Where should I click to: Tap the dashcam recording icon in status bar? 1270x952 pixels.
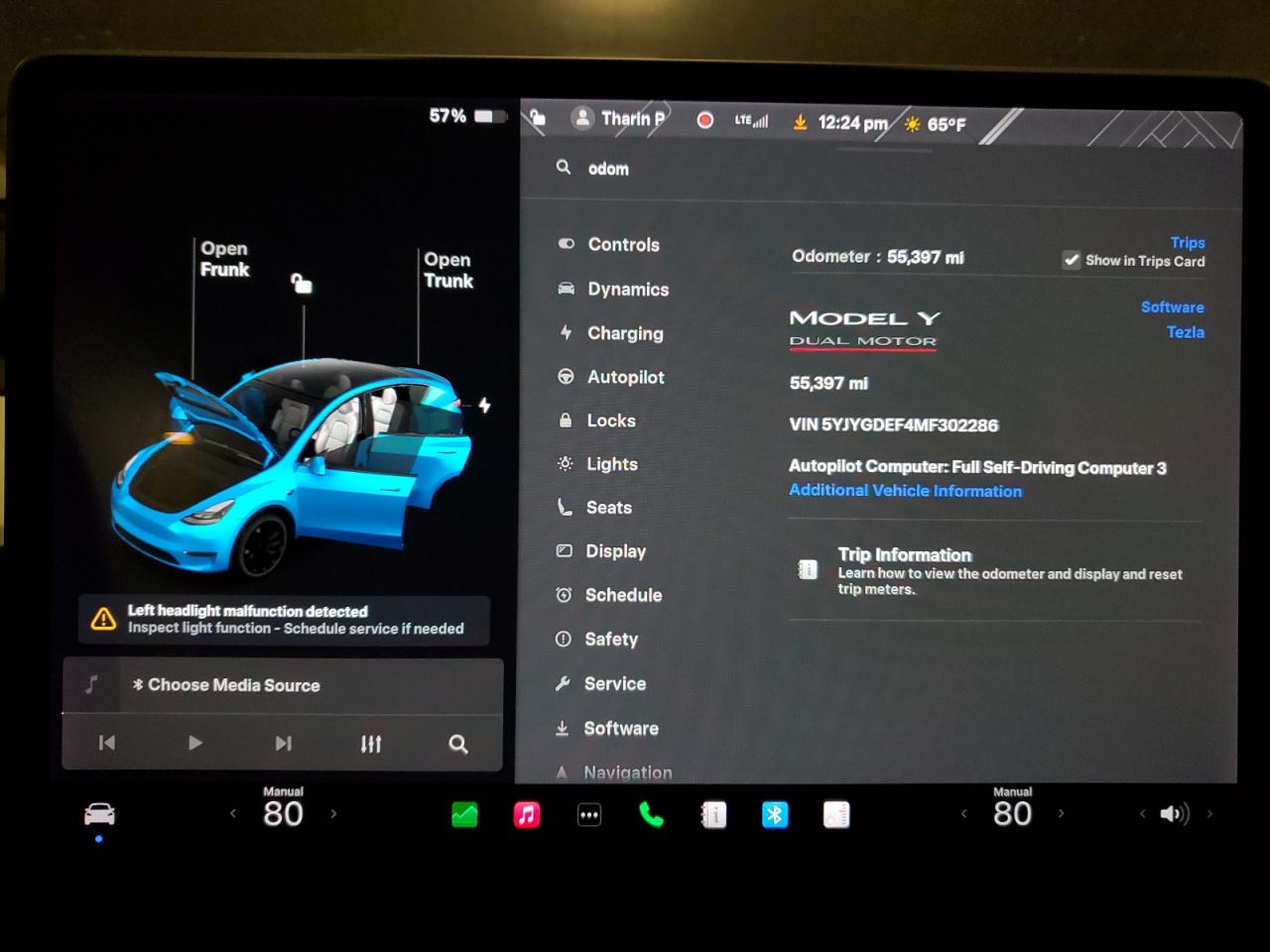704,119
